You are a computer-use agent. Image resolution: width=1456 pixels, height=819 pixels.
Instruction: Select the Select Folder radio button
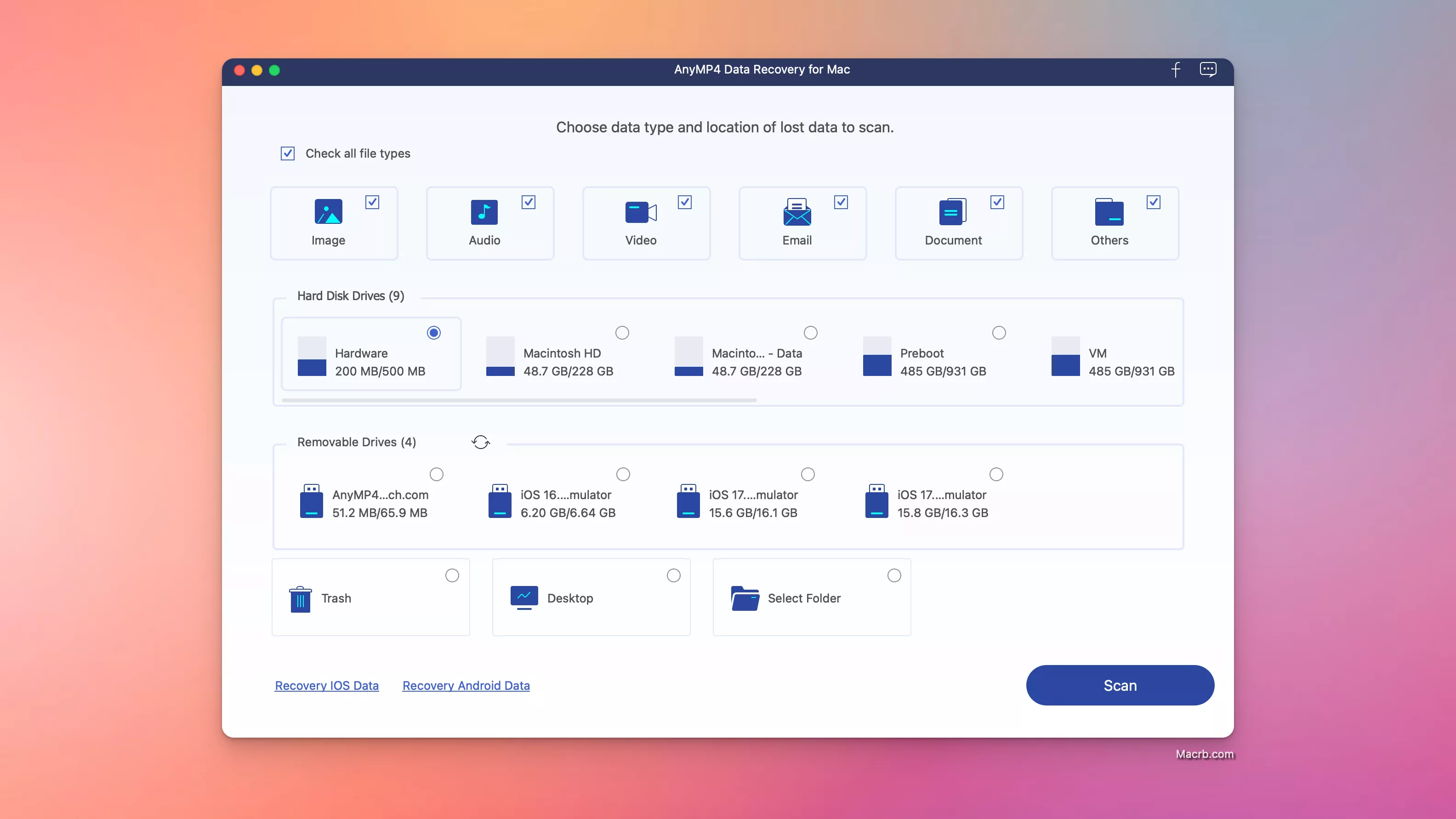894,575
